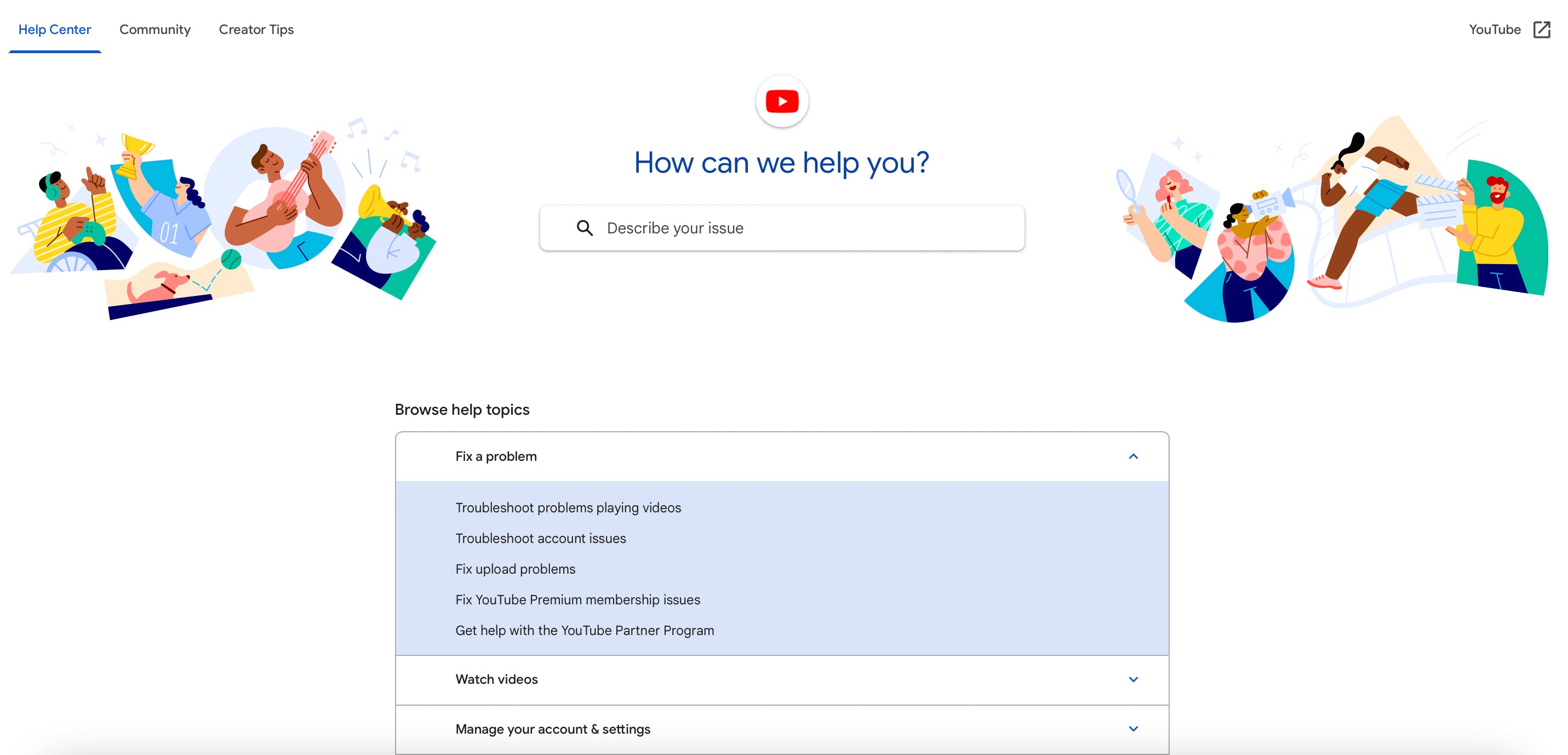Screen dimensions: 1568x755
Task: Expand Manage your account & settings chevron
Action: pos(1133,729)
